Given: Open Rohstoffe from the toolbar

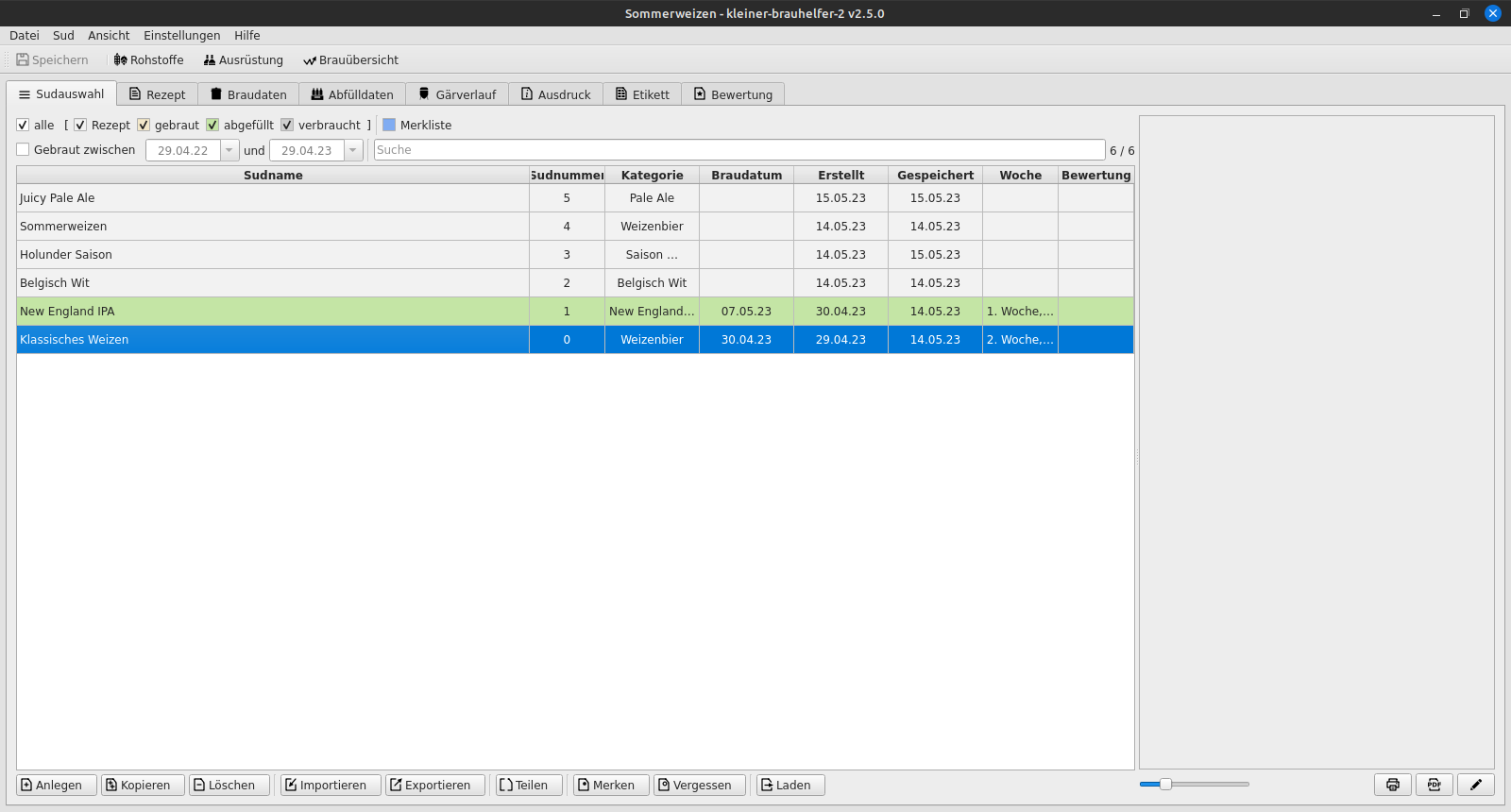Looking at the screenshot, I should pos(148,59).
